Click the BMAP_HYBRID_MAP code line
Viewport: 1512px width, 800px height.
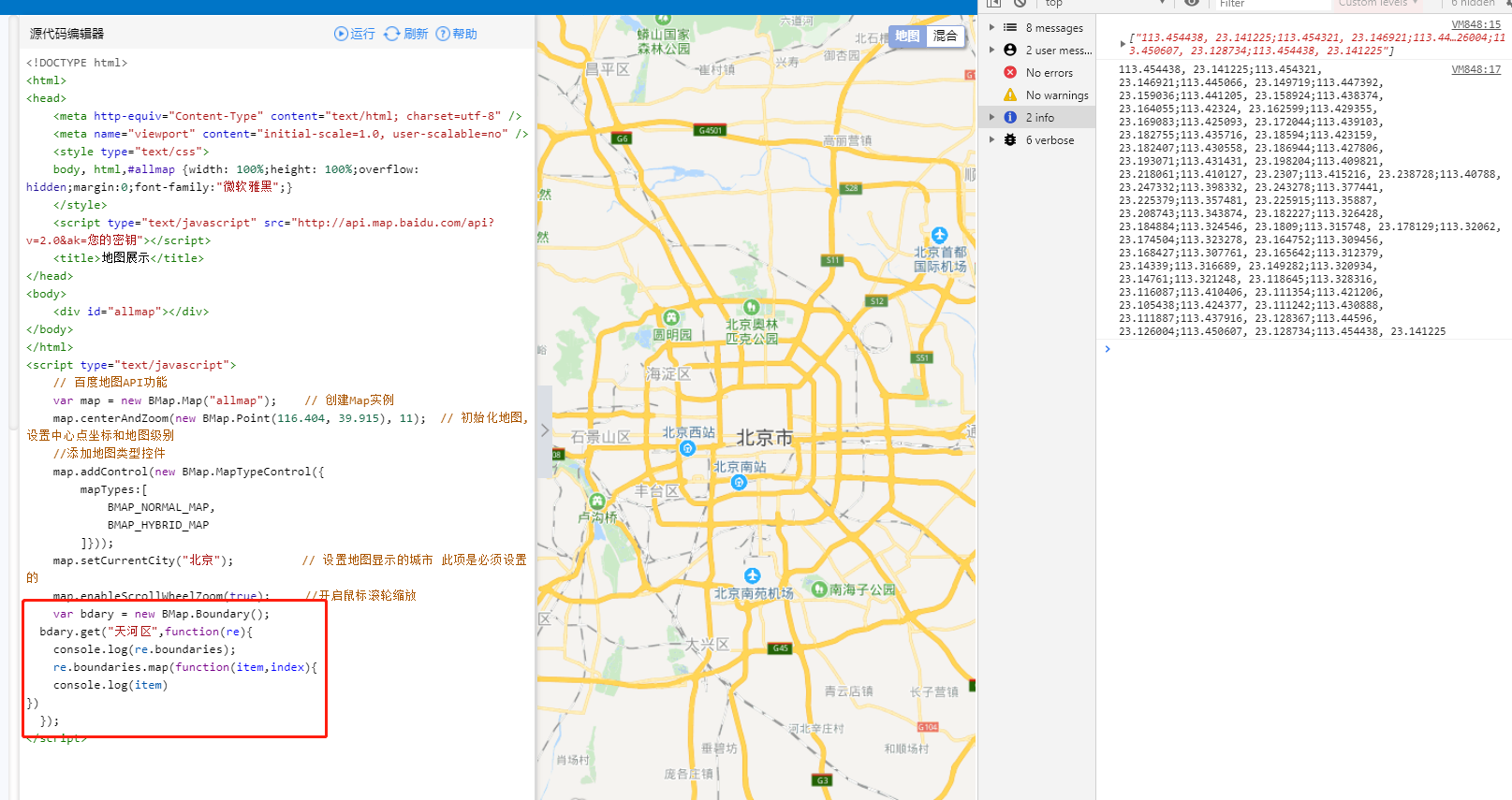pyautogui.click(x=158, y=525)
